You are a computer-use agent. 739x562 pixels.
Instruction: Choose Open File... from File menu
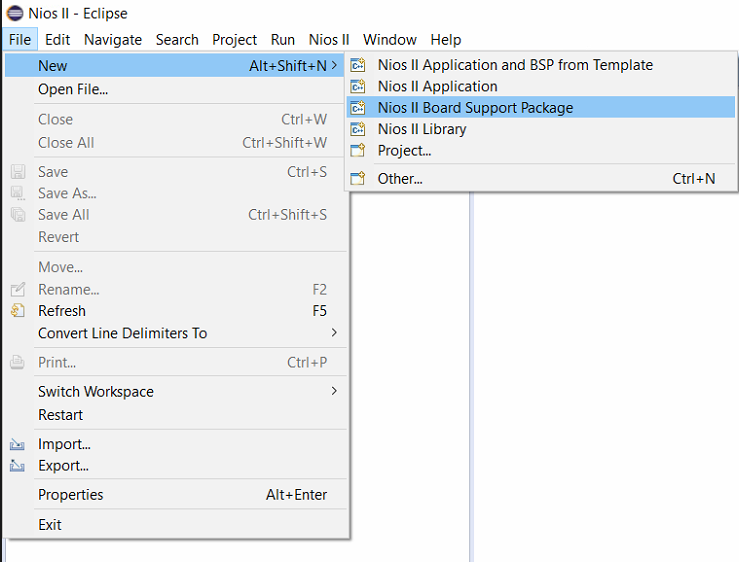pyautogui.click(x=73, y=90)
